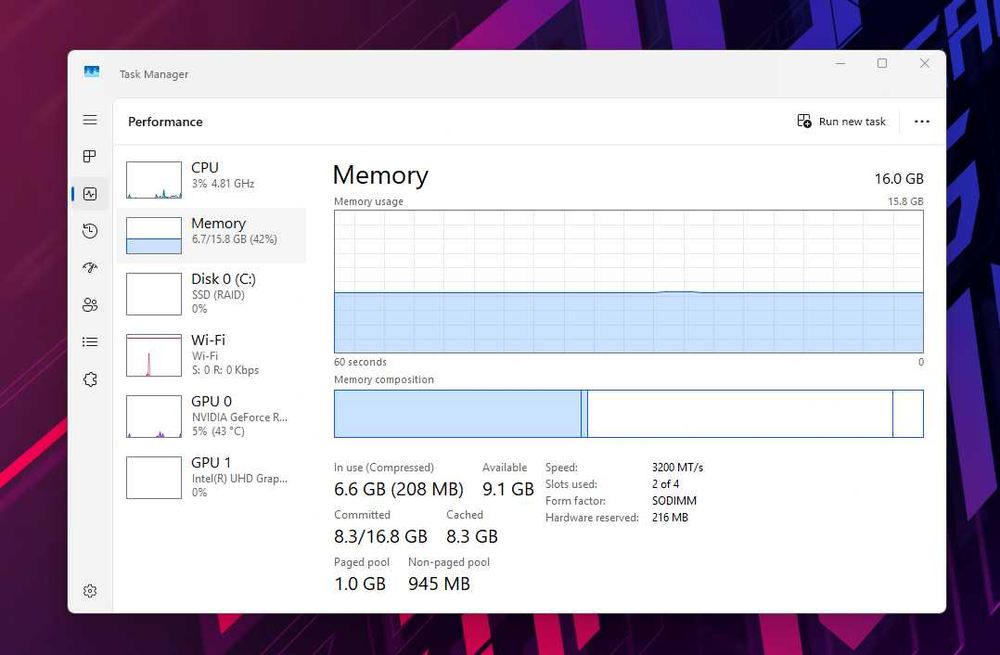Open the three-dot more options menu
1000x655 pixels.
point(922,122)
